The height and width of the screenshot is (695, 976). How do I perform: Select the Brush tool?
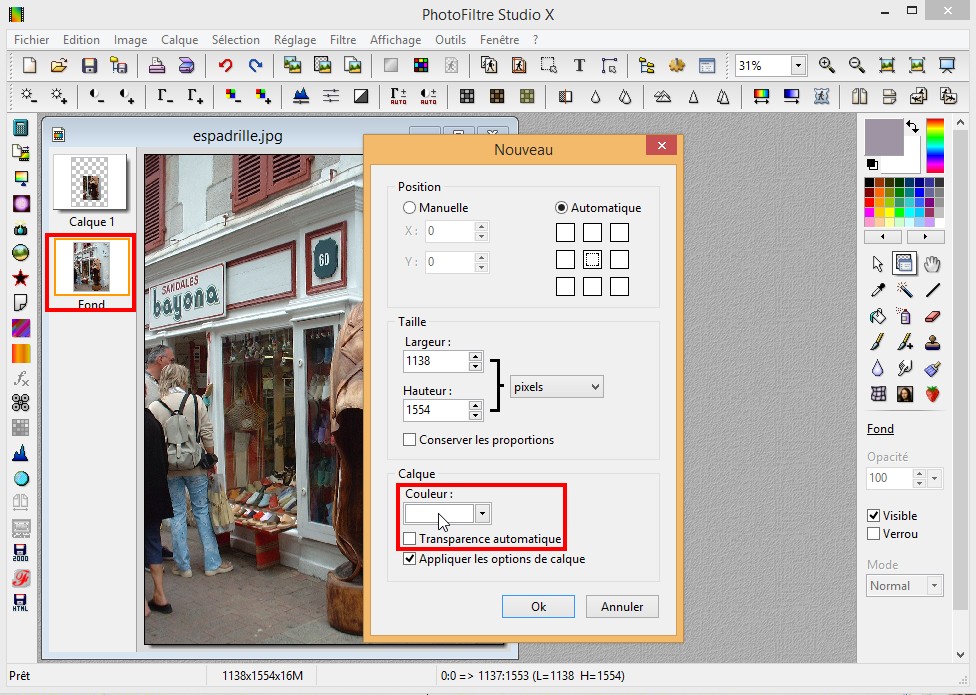pyautogui.click(x=878, y=342)
